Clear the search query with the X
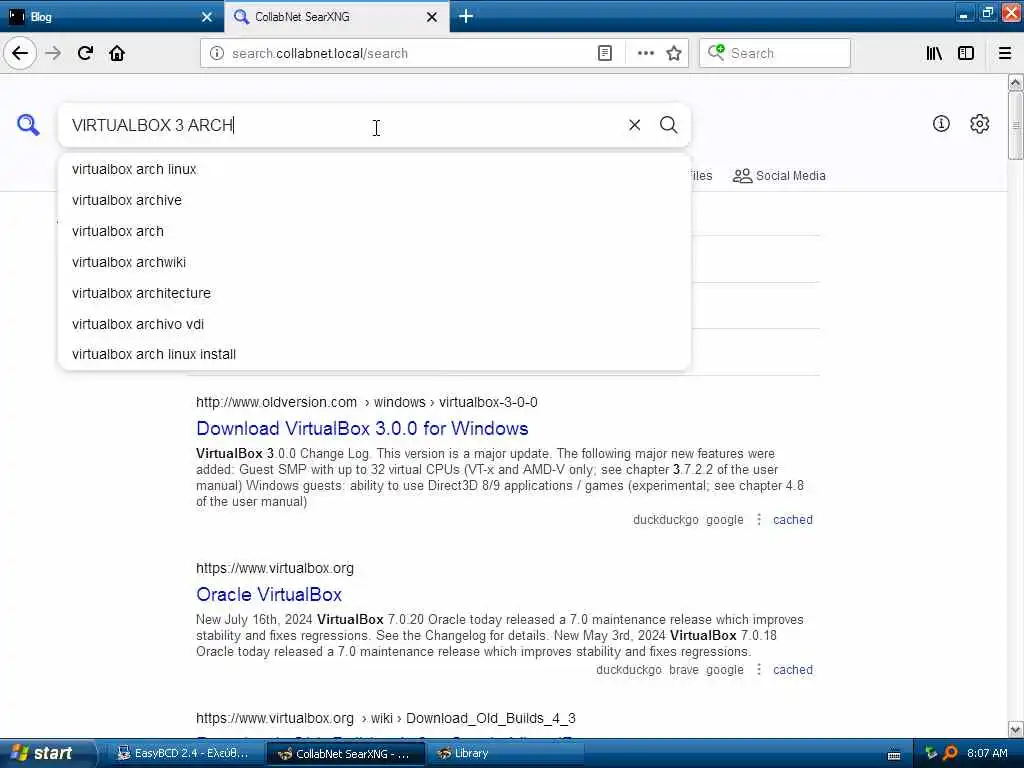 tap(634, 125)
